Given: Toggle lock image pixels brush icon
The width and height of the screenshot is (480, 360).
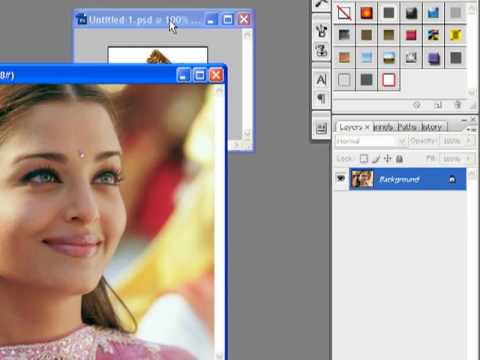Looking at the screenshot, I should click(376, 159).
